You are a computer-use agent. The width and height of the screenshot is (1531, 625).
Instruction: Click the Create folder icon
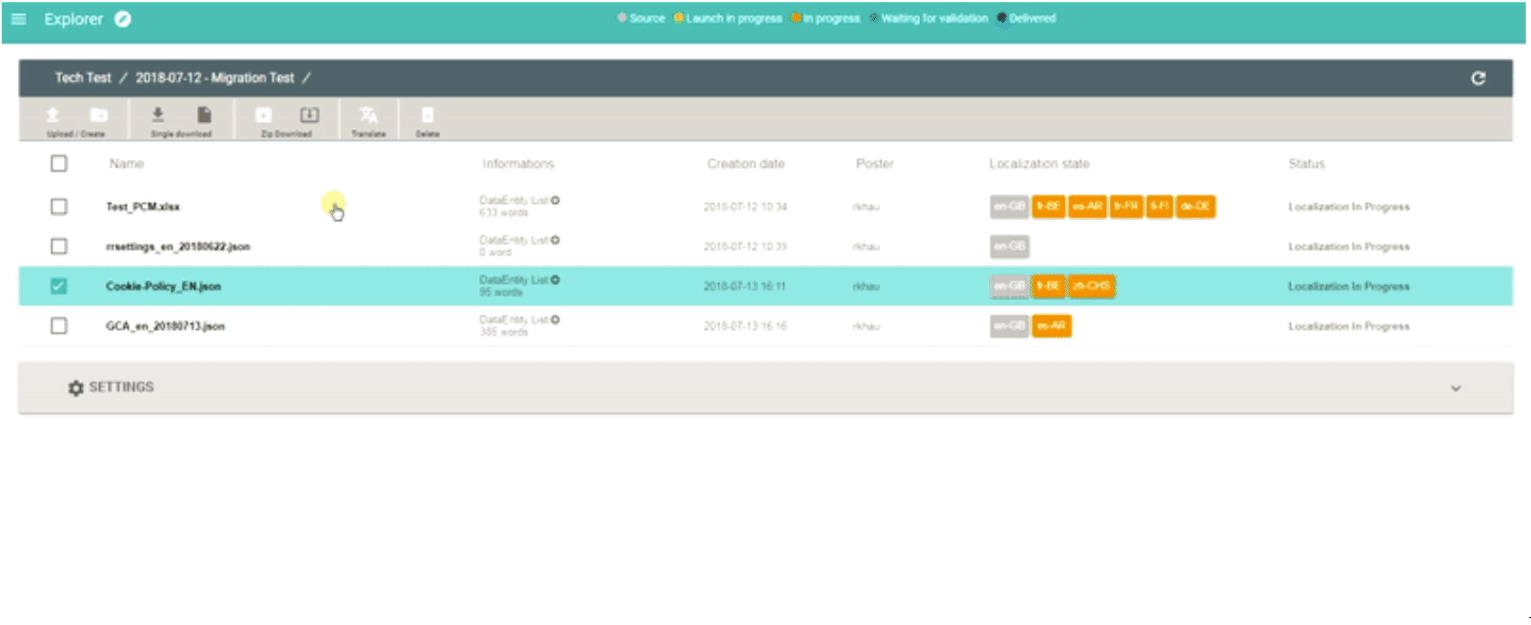pyautogui.click(x=99, y=115)
